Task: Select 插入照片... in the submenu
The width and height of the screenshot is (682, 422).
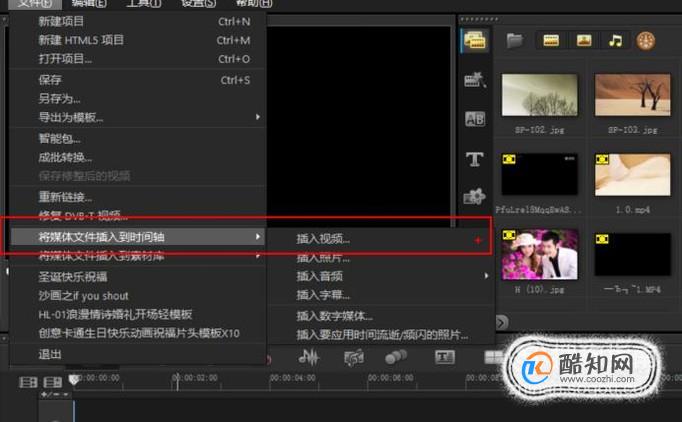Action: (x=381, y=258)
